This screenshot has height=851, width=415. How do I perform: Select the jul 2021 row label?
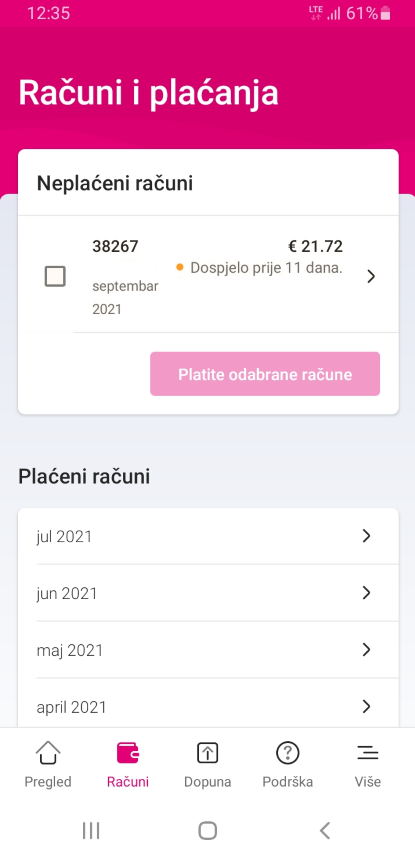(x=64, y=537)
